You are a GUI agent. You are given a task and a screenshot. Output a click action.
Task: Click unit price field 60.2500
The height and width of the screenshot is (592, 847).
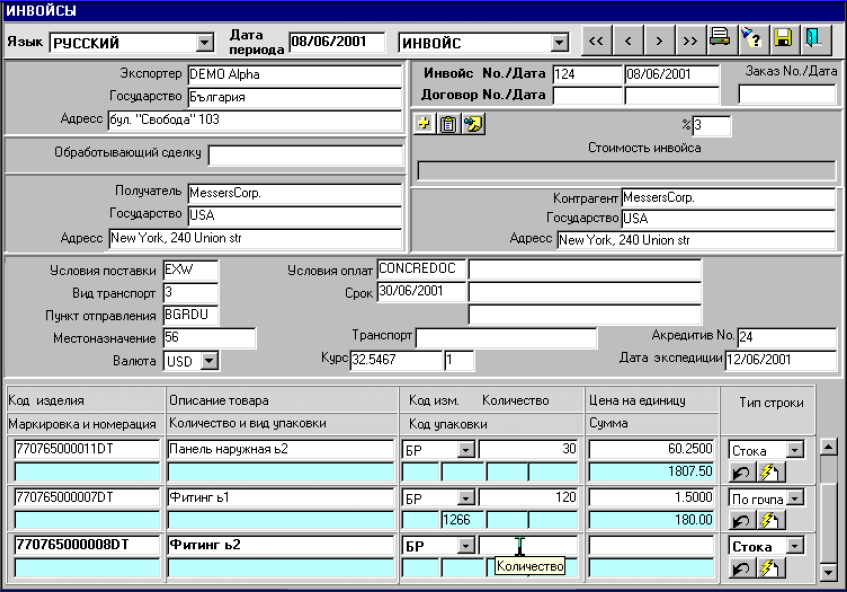click(651, 449)
